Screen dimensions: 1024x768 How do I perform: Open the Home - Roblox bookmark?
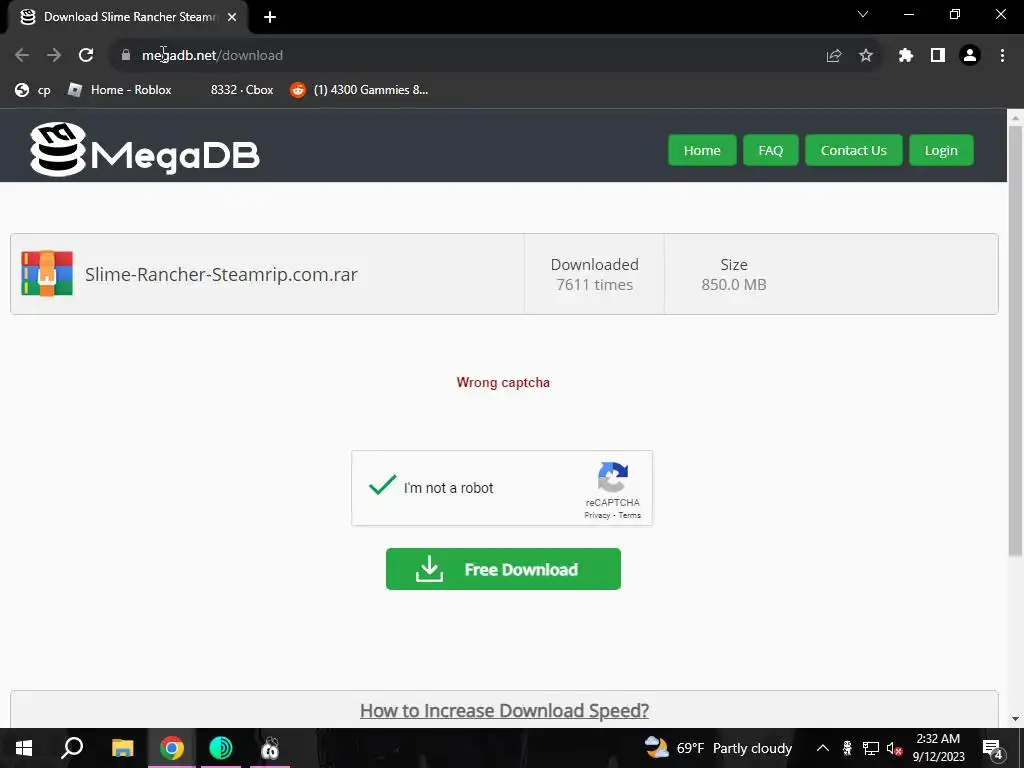[x=120, y=90]
